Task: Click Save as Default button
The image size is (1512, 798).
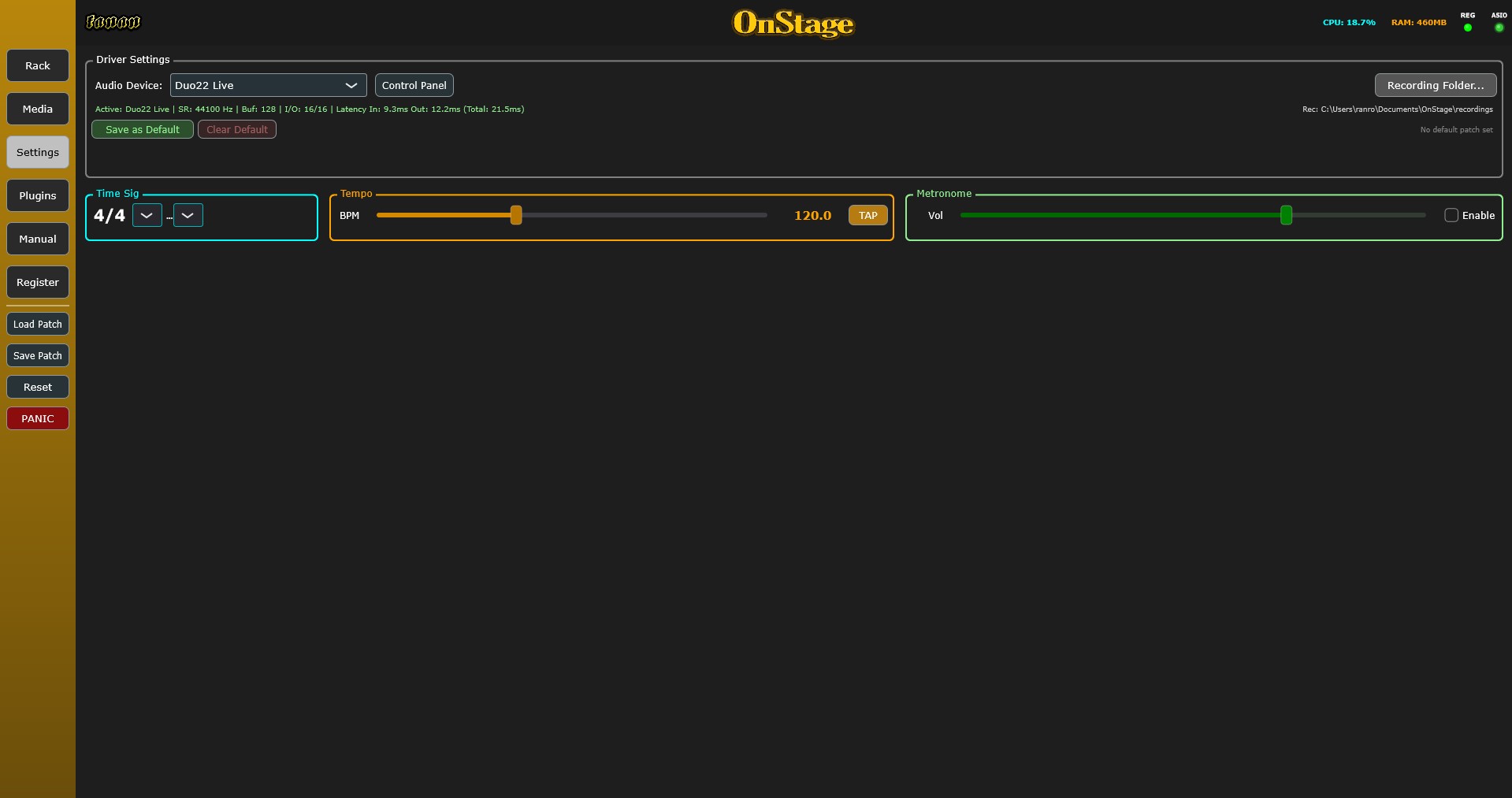Action: pyautogui.click(x=143, y=129)
